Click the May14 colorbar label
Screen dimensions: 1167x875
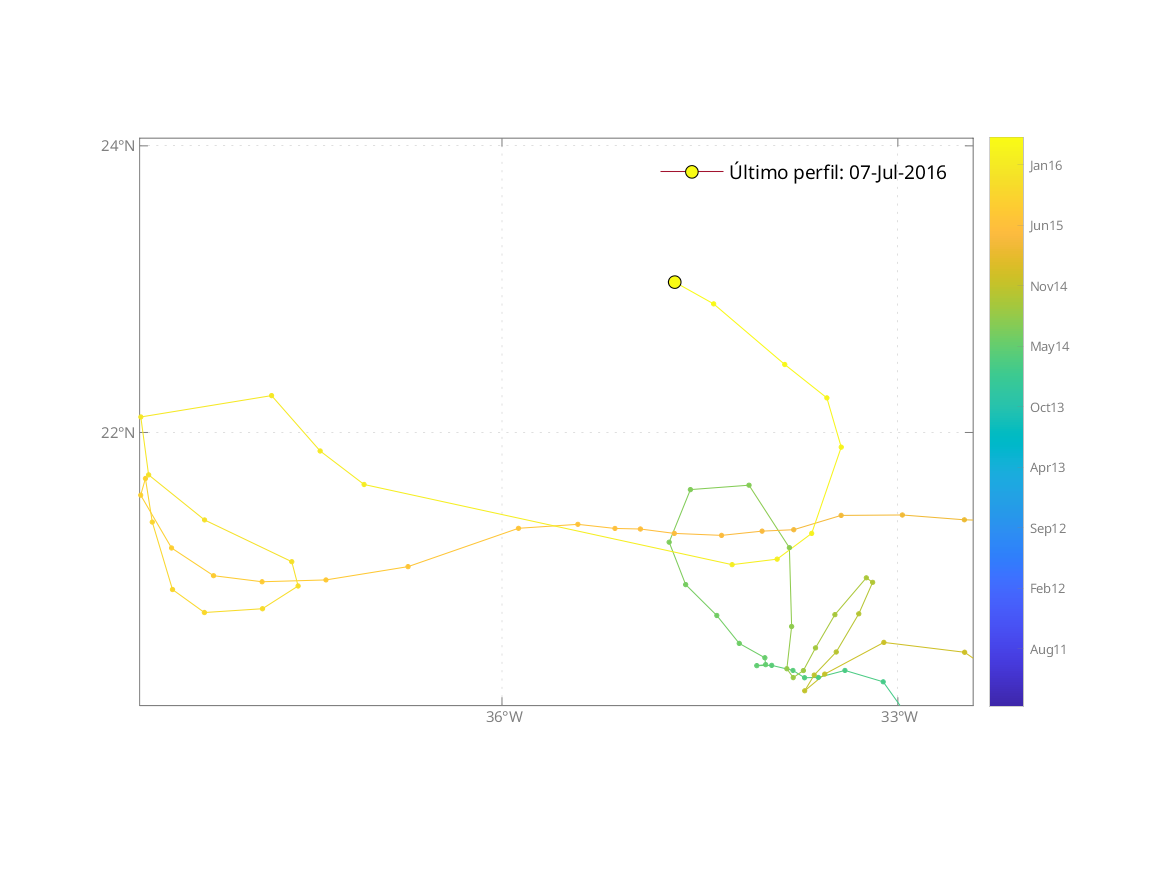coord(1049,347)
